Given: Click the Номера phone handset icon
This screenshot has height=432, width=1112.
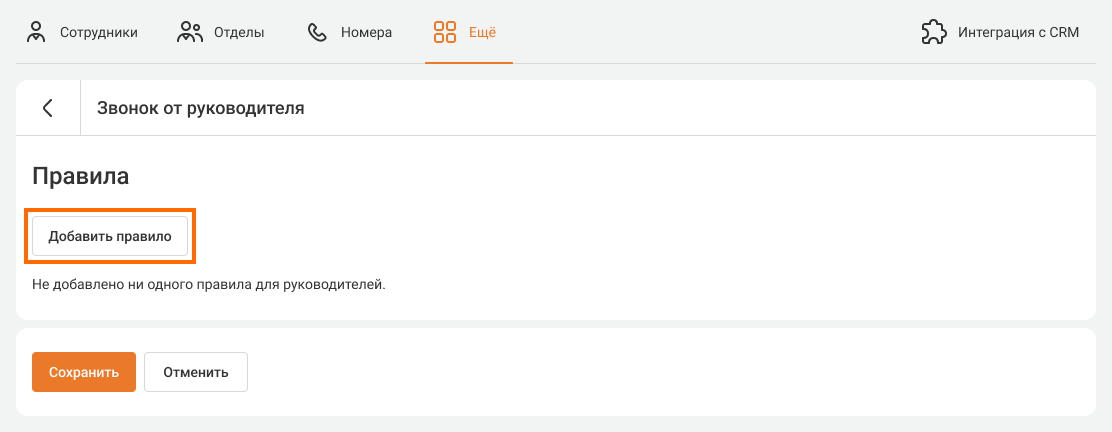Looking at the screenshot, I should (x=318, y=32).
